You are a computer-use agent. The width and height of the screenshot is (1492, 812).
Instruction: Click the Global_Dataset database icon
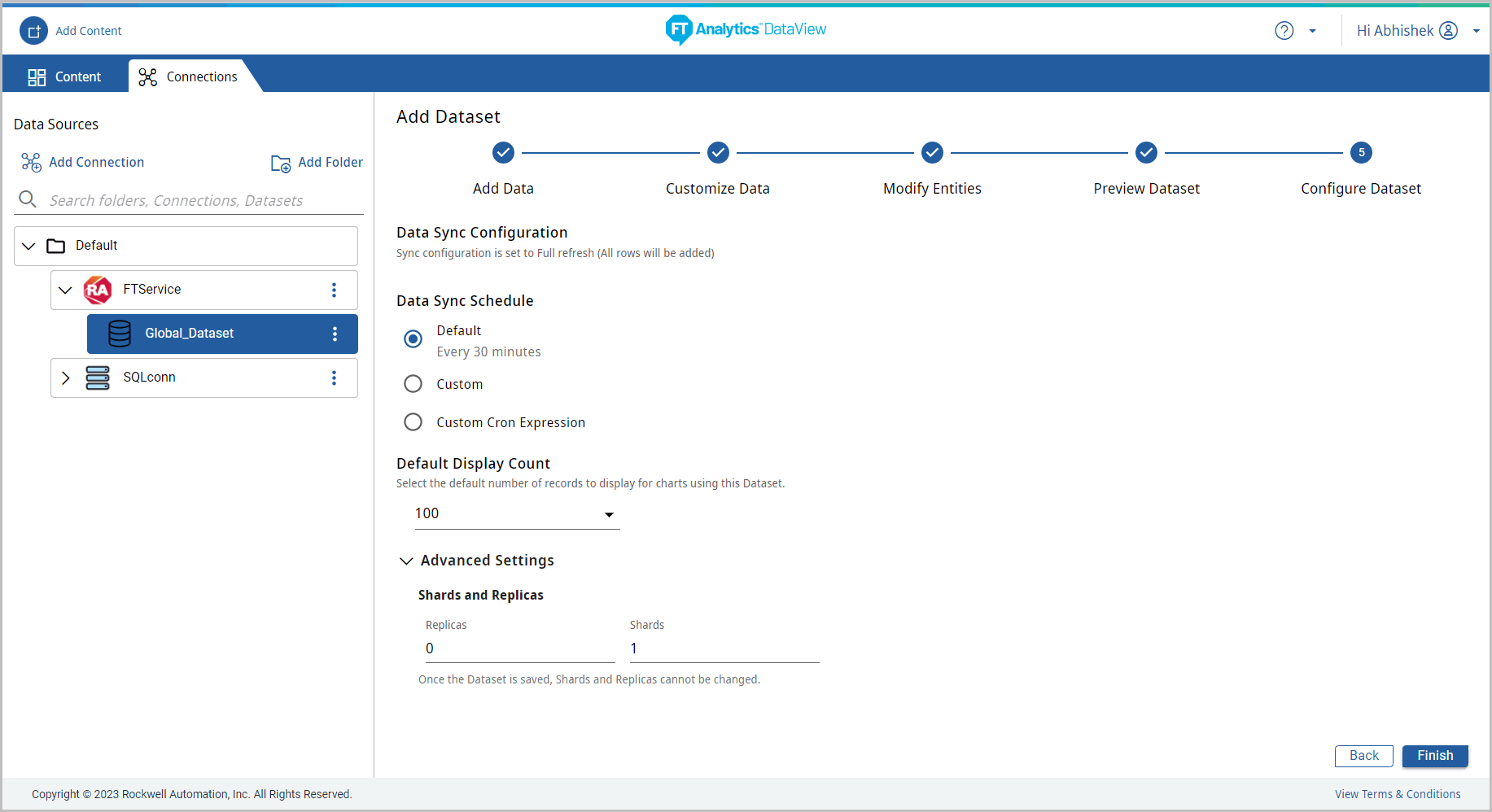[120, 334]
